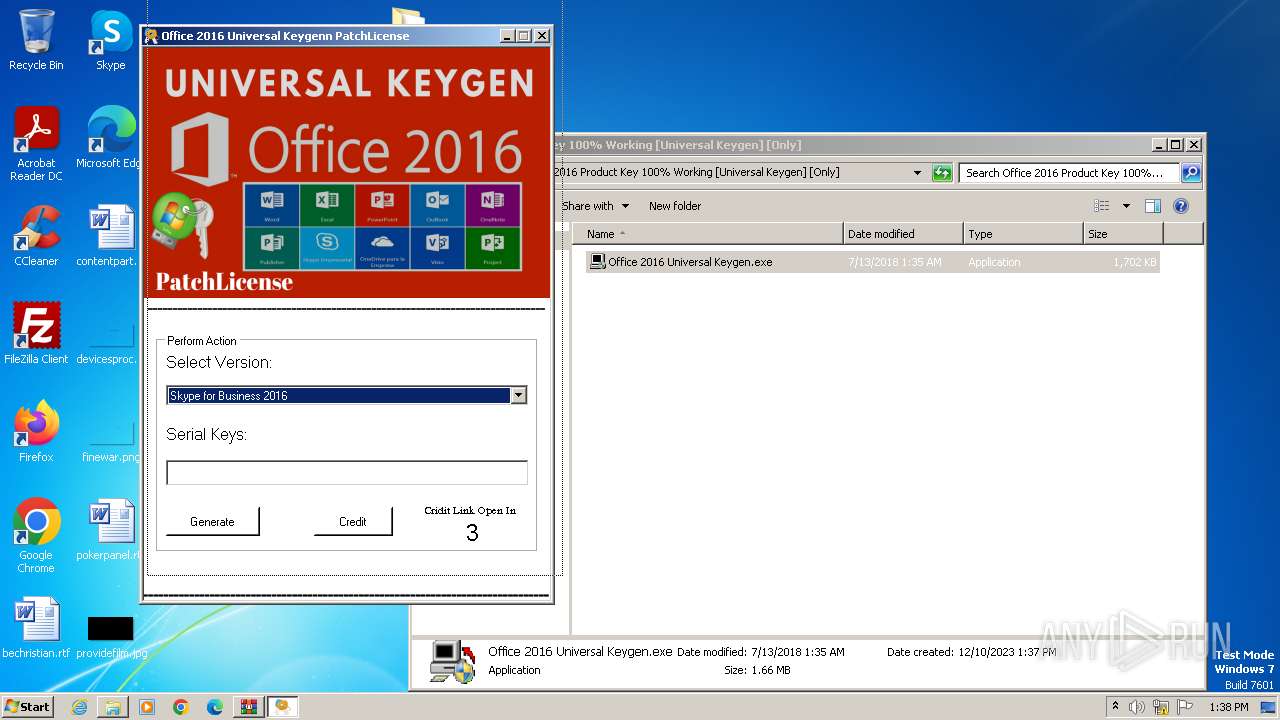The image size is (1280, 720).
Task: Click the Serial Keys text field
Action: coord(346,473)
